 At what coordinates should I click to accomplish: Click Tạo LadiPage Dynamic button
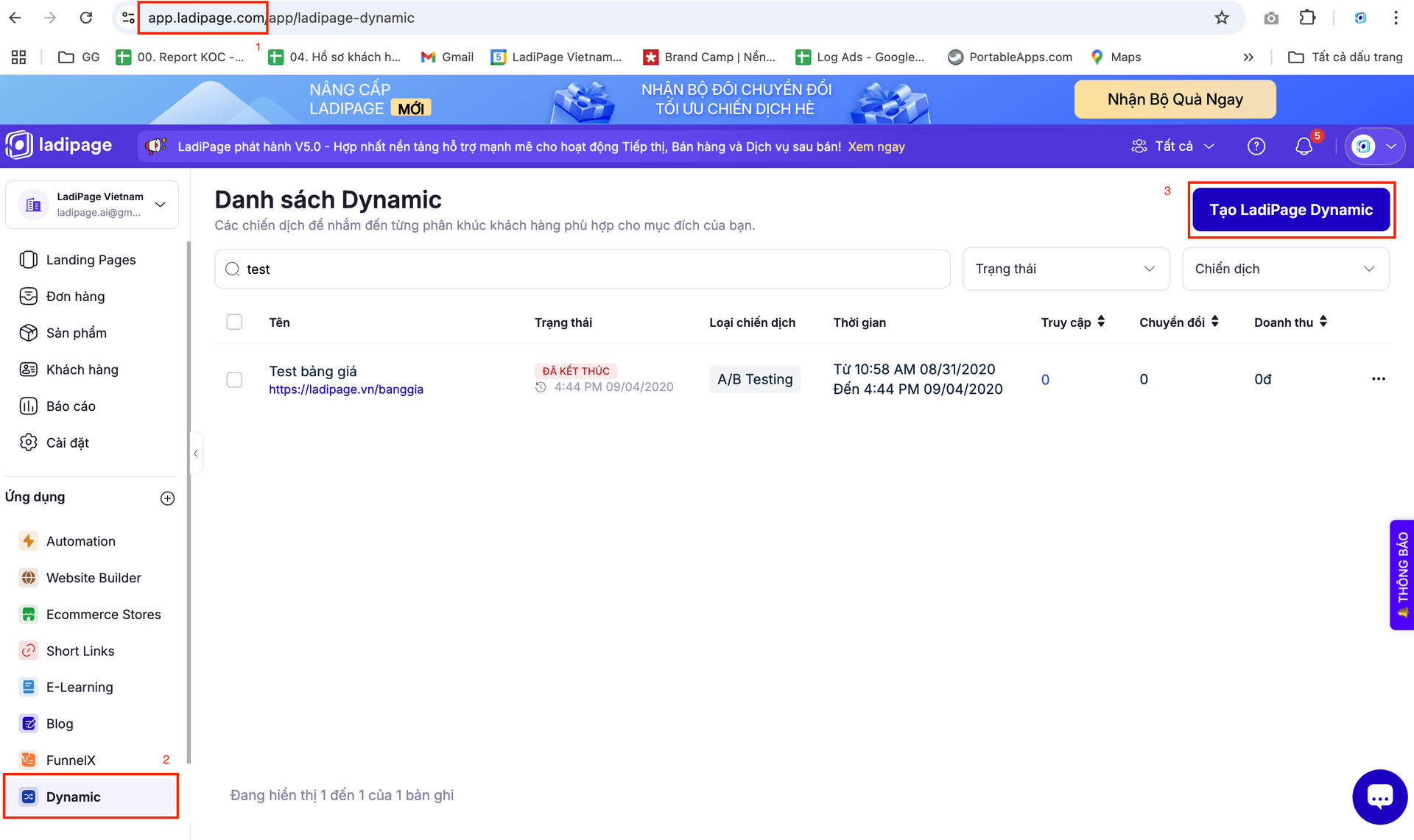[x=1291, y=210]
